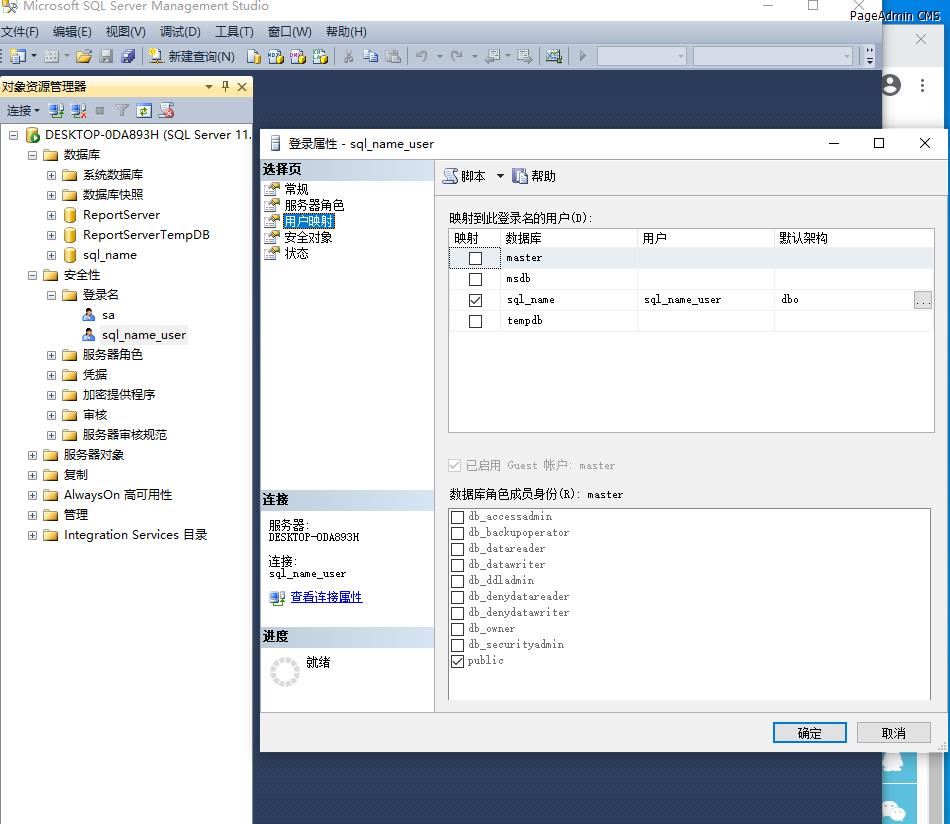Click the Redo arrow icon
Image resolution: width=950 pixels, height=824 pixels.
point(457,56)
